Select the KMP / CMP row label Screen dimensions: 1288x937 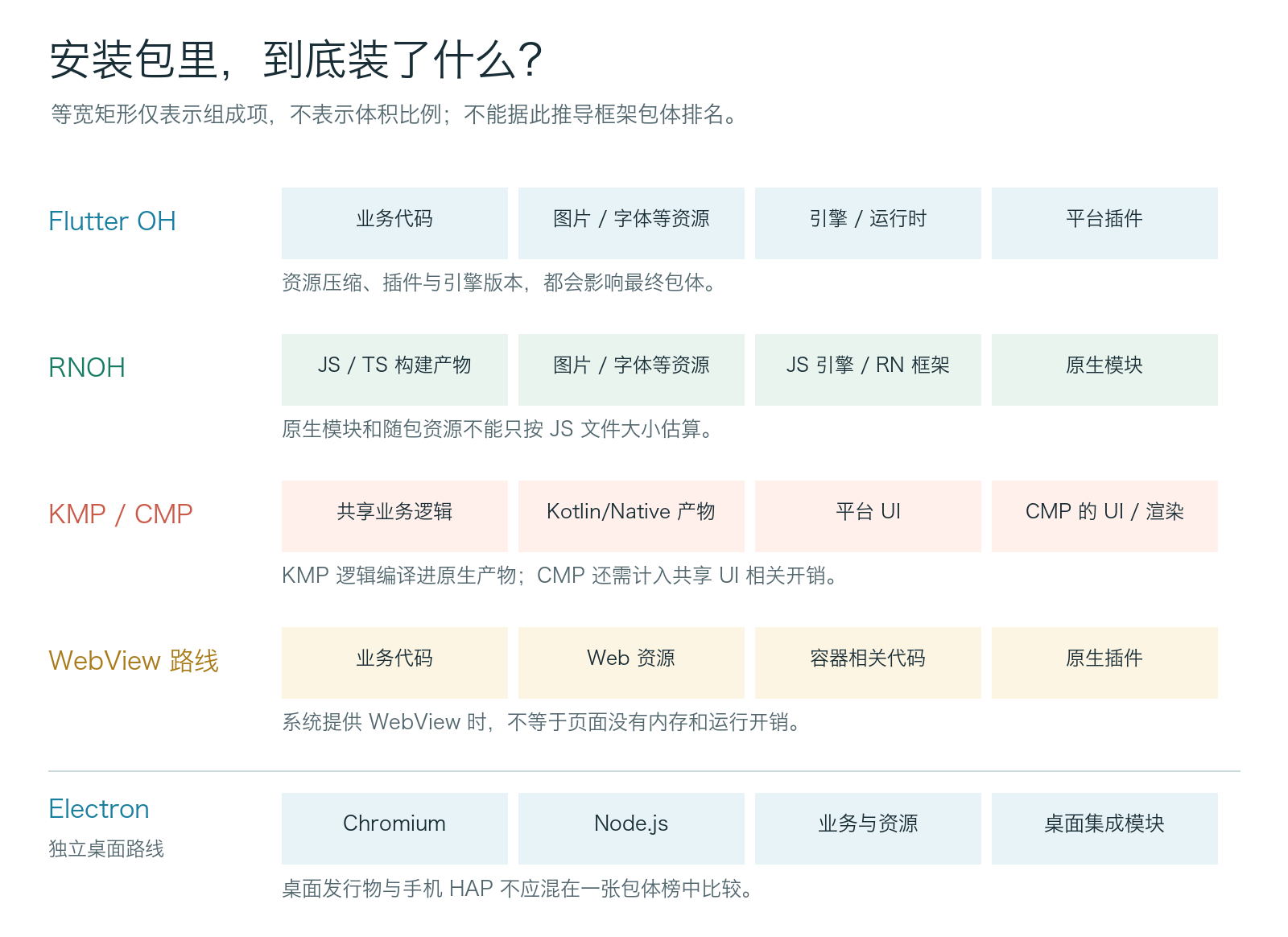point(121,514)
